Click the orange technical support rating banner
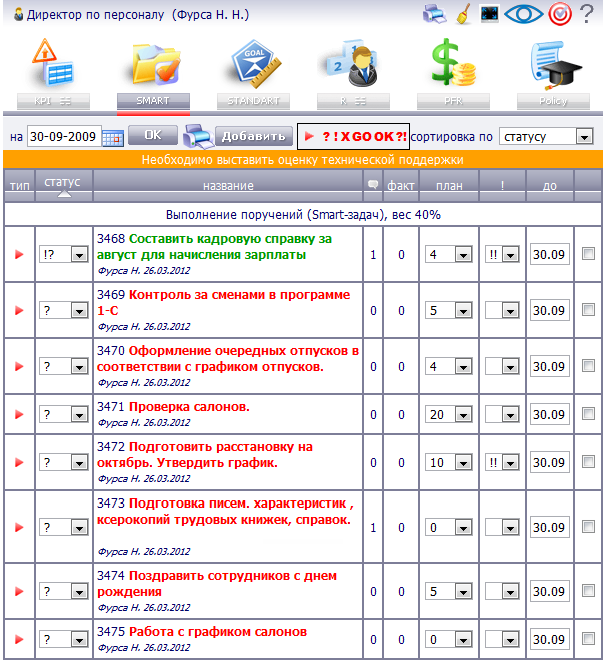The width and height of the screenshot is (606, 662). click(303, 160)
